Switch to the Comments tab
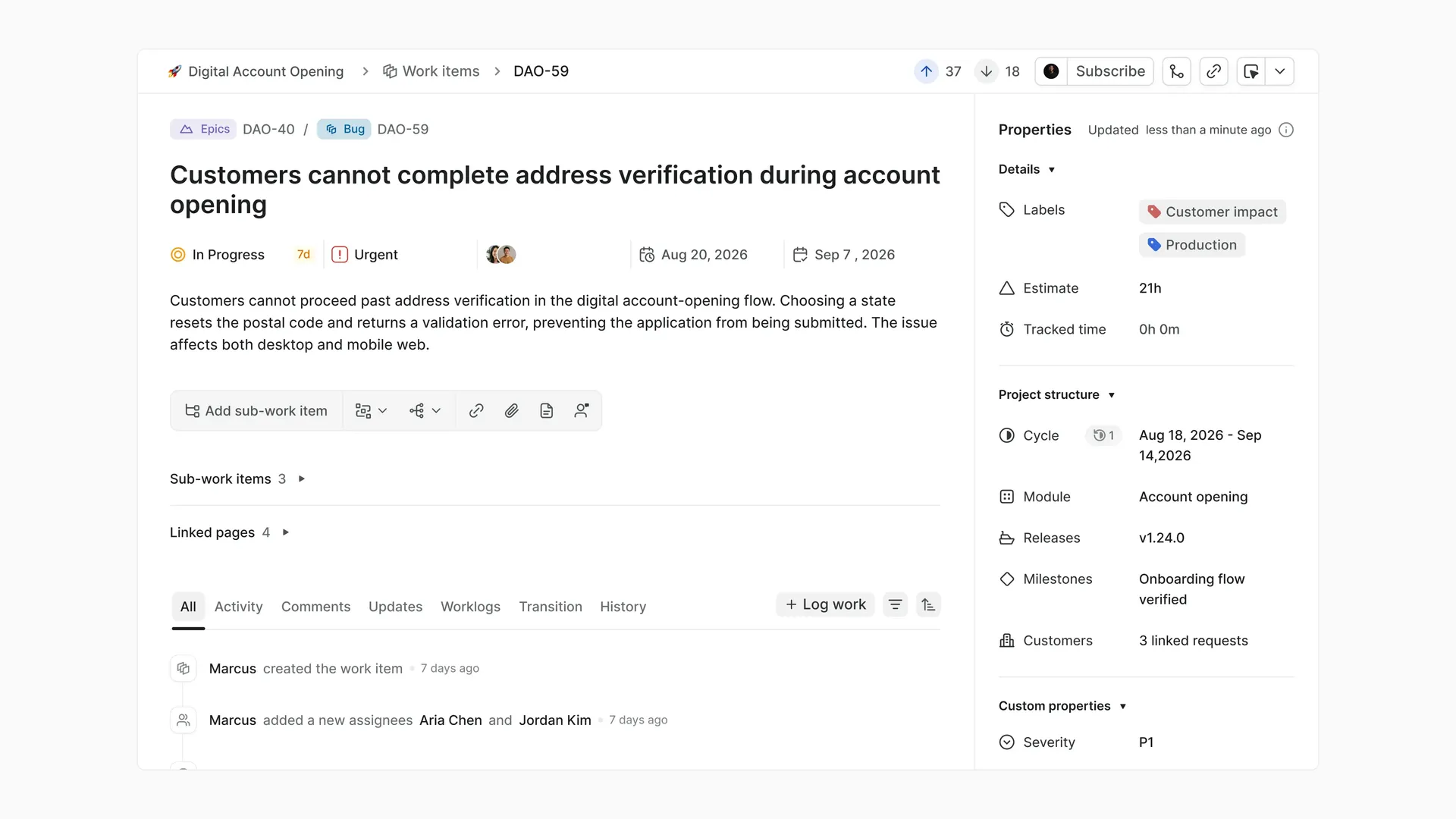Viewport: 1456px width, 819px height. (315, 607)
